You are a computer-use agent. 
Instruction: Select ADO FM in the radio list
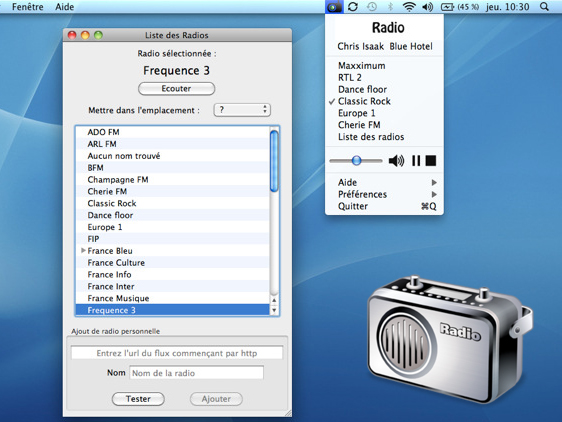coord(173,132)
